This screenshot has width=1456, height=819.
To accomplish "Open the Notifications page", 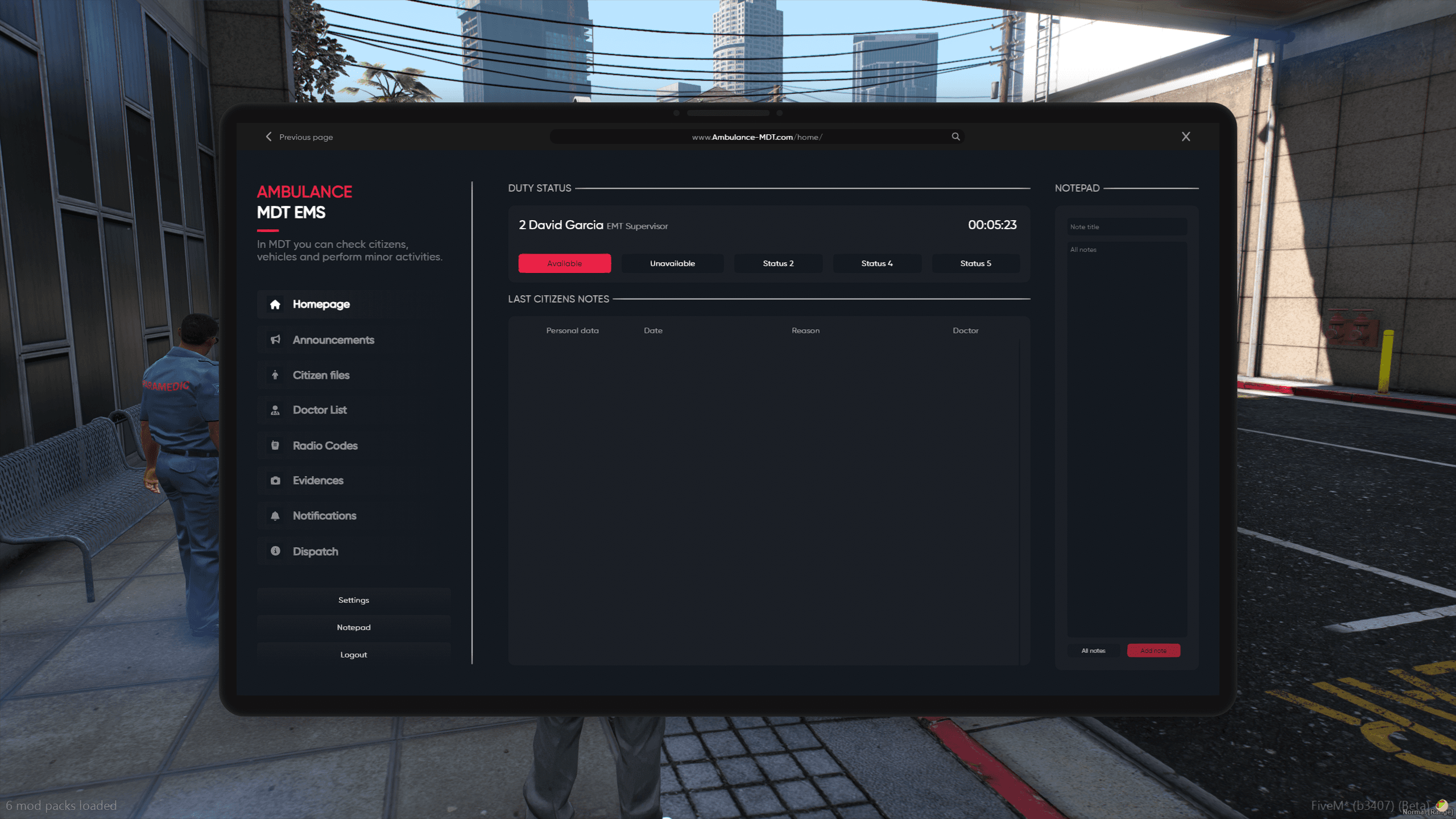I will pyautogui.click(x=354, y=516).
